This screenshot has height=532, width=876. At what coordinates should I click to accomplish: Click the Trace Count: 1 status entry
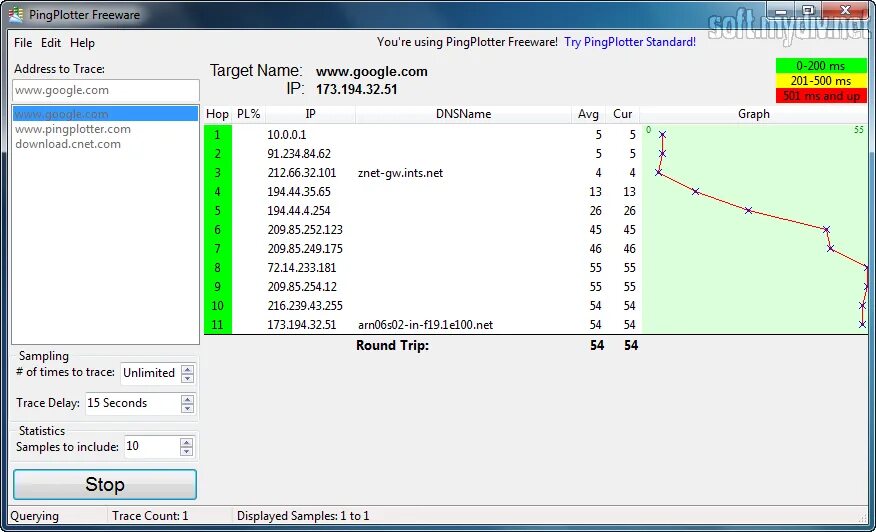(x=150, y=516)
